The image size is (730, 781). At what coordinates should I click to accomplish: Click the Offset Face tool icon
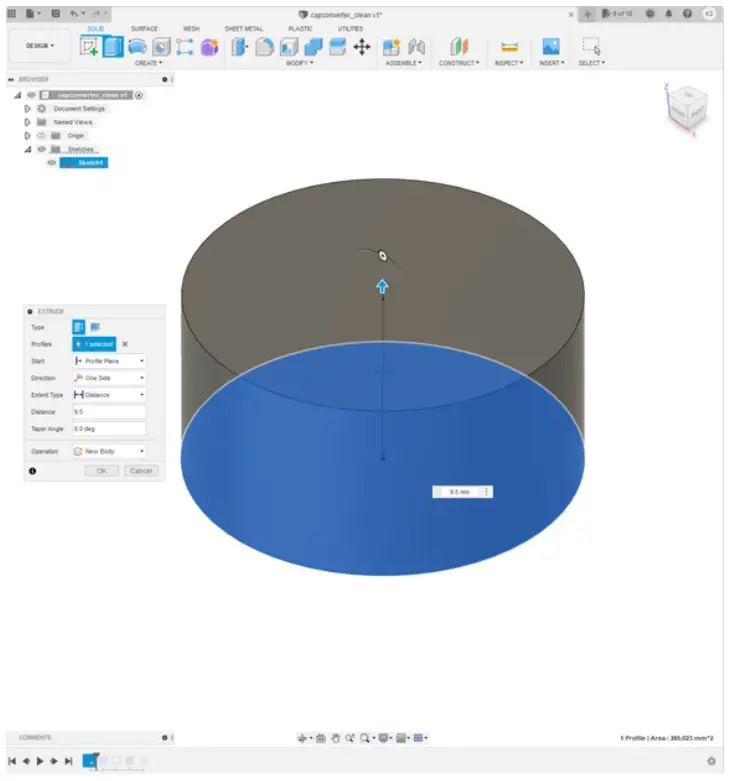tap(338, 47)
